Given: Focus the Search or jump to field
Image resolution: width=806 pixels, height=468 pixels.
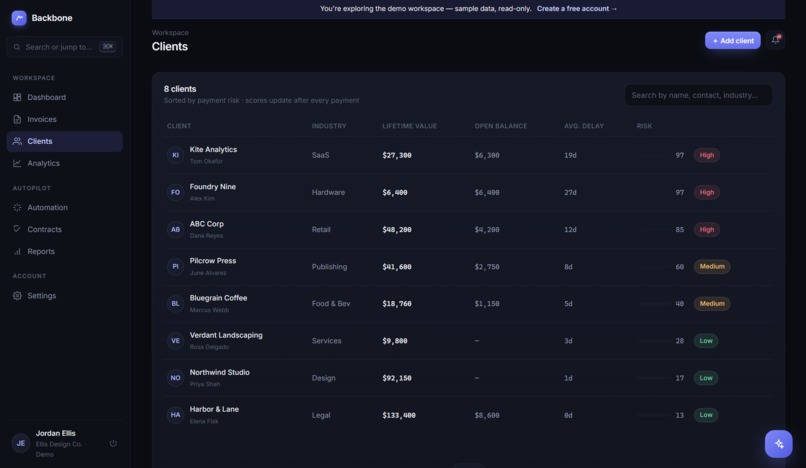Looking at the screenshot, I should click(64, 47).
